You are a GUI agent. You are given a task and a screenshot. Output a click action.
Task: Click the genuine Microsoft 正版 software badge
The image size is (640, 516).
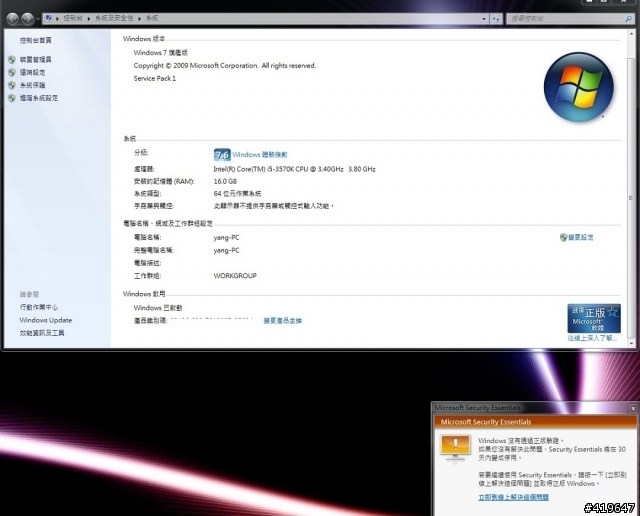coord(594,318)
